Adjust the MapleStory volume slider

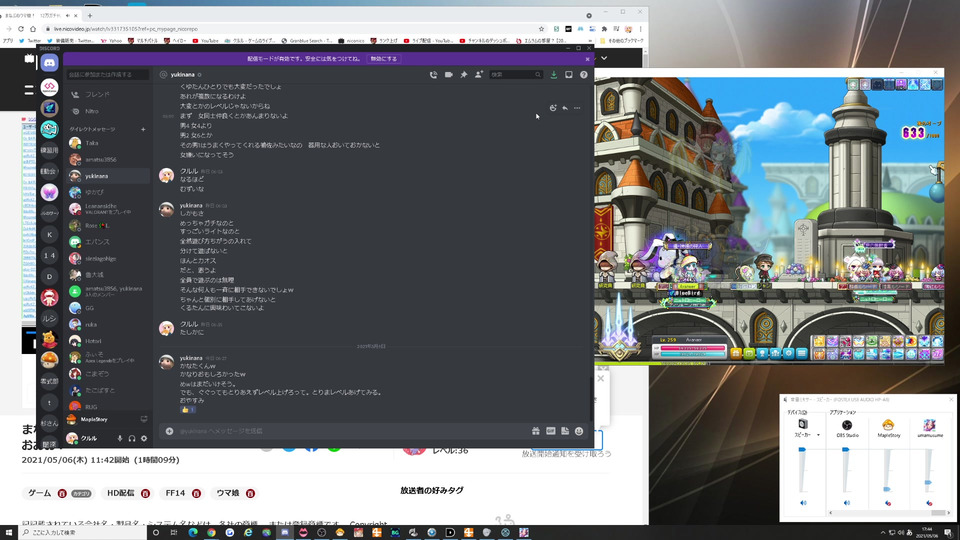[887, 489]
